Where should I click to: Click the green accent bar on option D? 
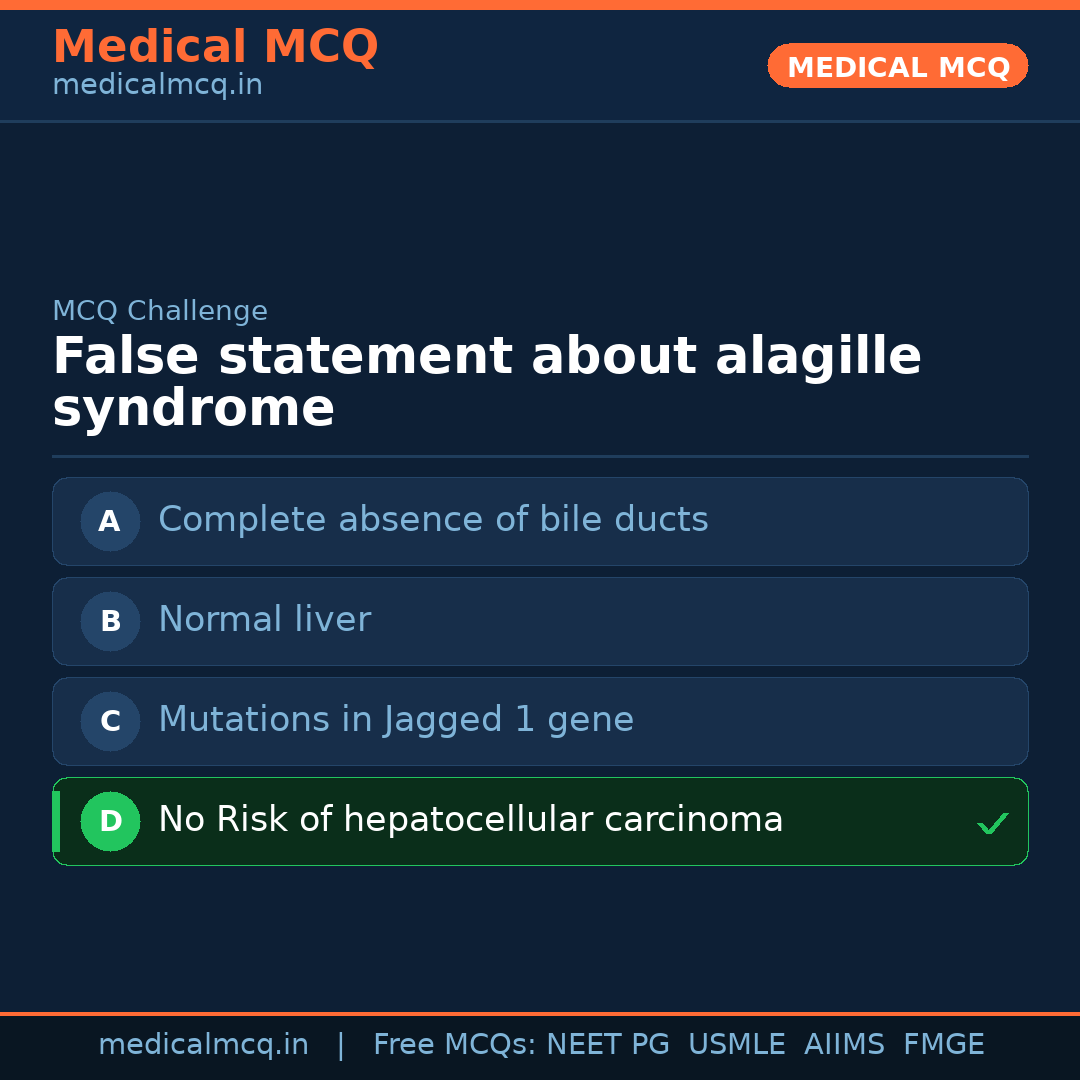[56, 821]
